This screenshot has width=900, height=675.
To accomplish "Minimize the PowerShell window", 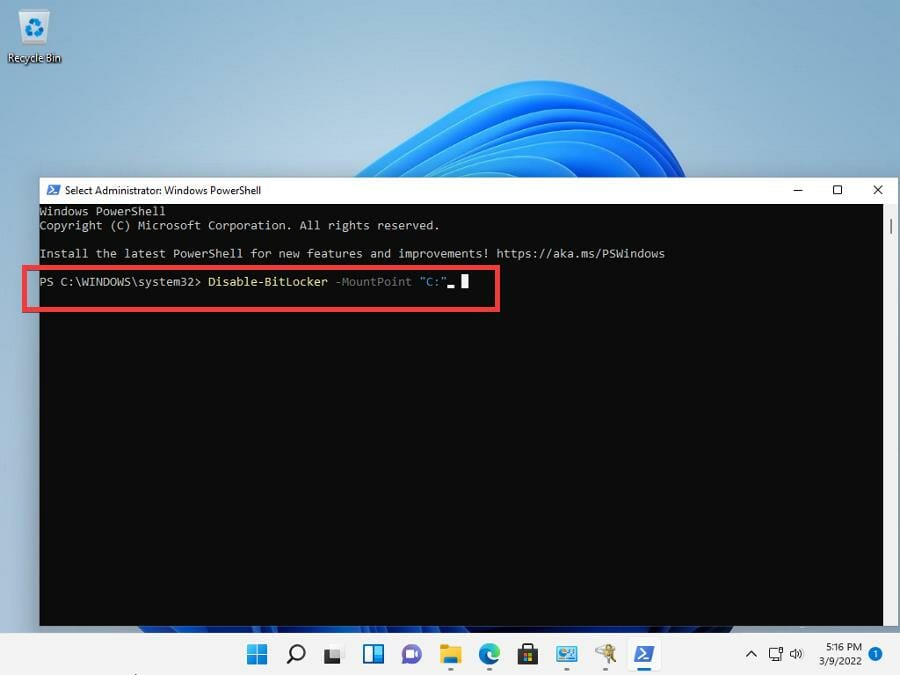I will (798, 190).
